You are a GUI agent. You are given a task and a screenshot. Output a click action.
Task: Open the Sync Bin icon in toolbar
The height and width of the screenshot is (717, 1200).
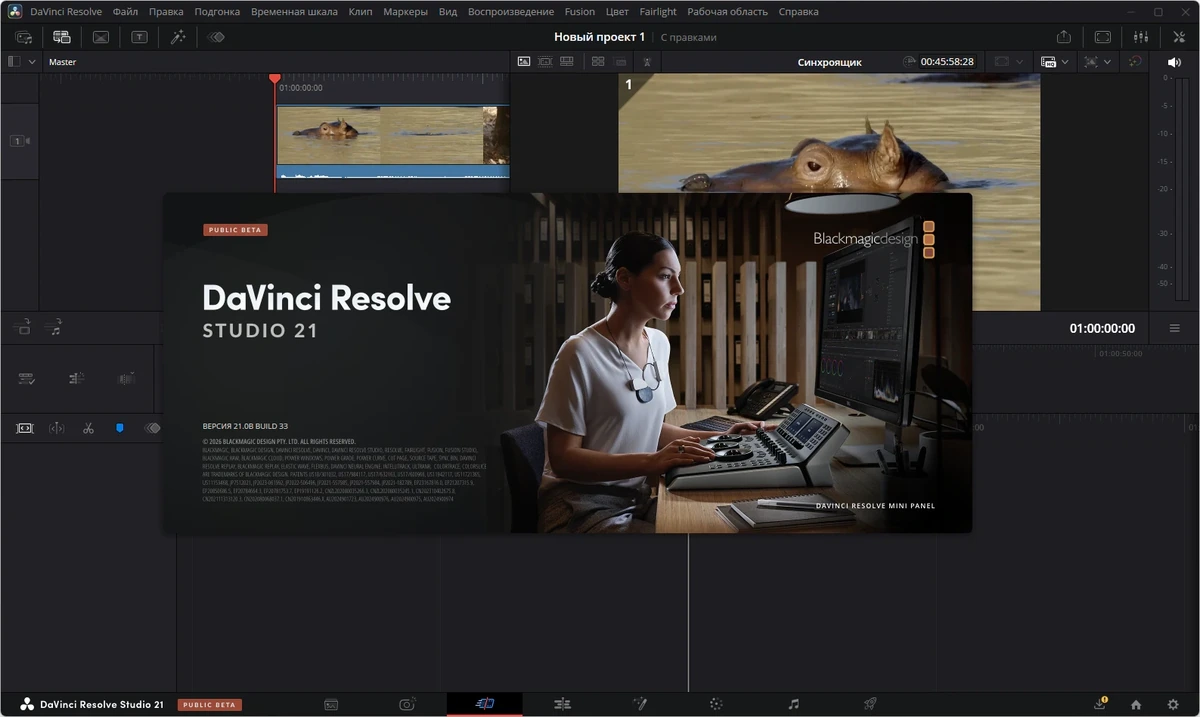(62, 37)
